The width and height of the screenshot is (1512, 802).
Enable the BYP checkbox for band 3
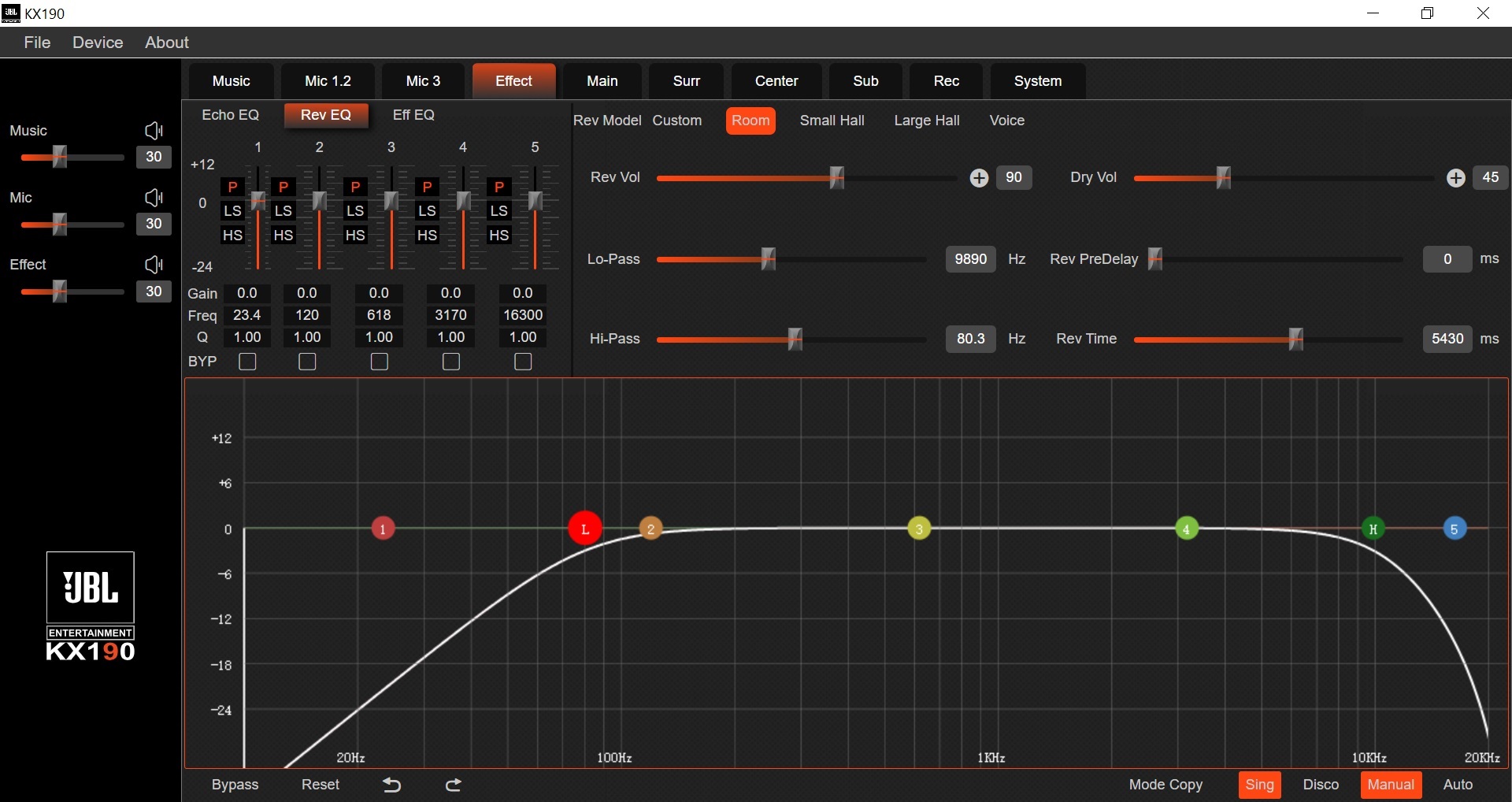coord(380,362)
